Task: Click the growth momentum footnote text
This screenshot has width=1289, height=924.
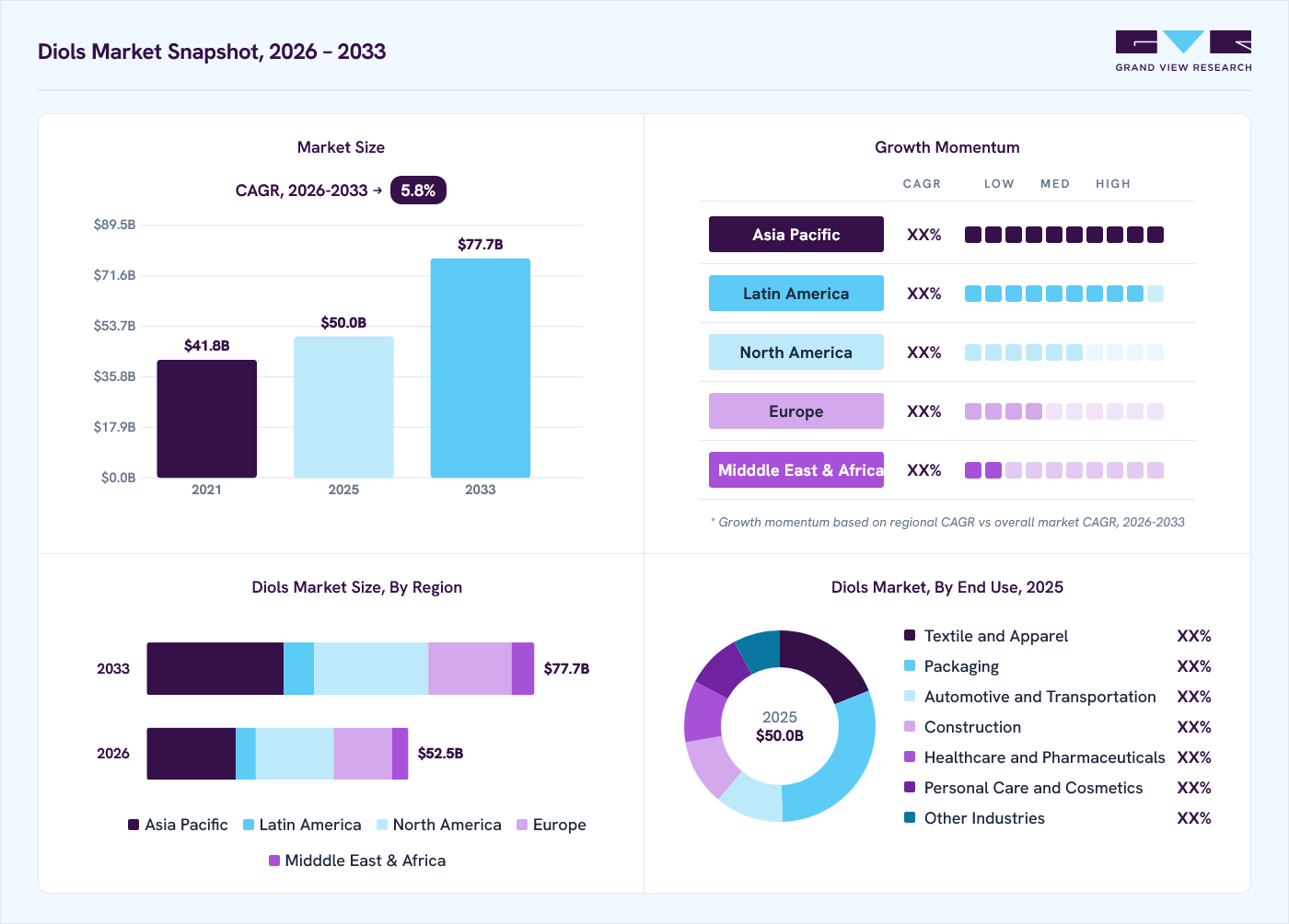Action: pos(947,522)
